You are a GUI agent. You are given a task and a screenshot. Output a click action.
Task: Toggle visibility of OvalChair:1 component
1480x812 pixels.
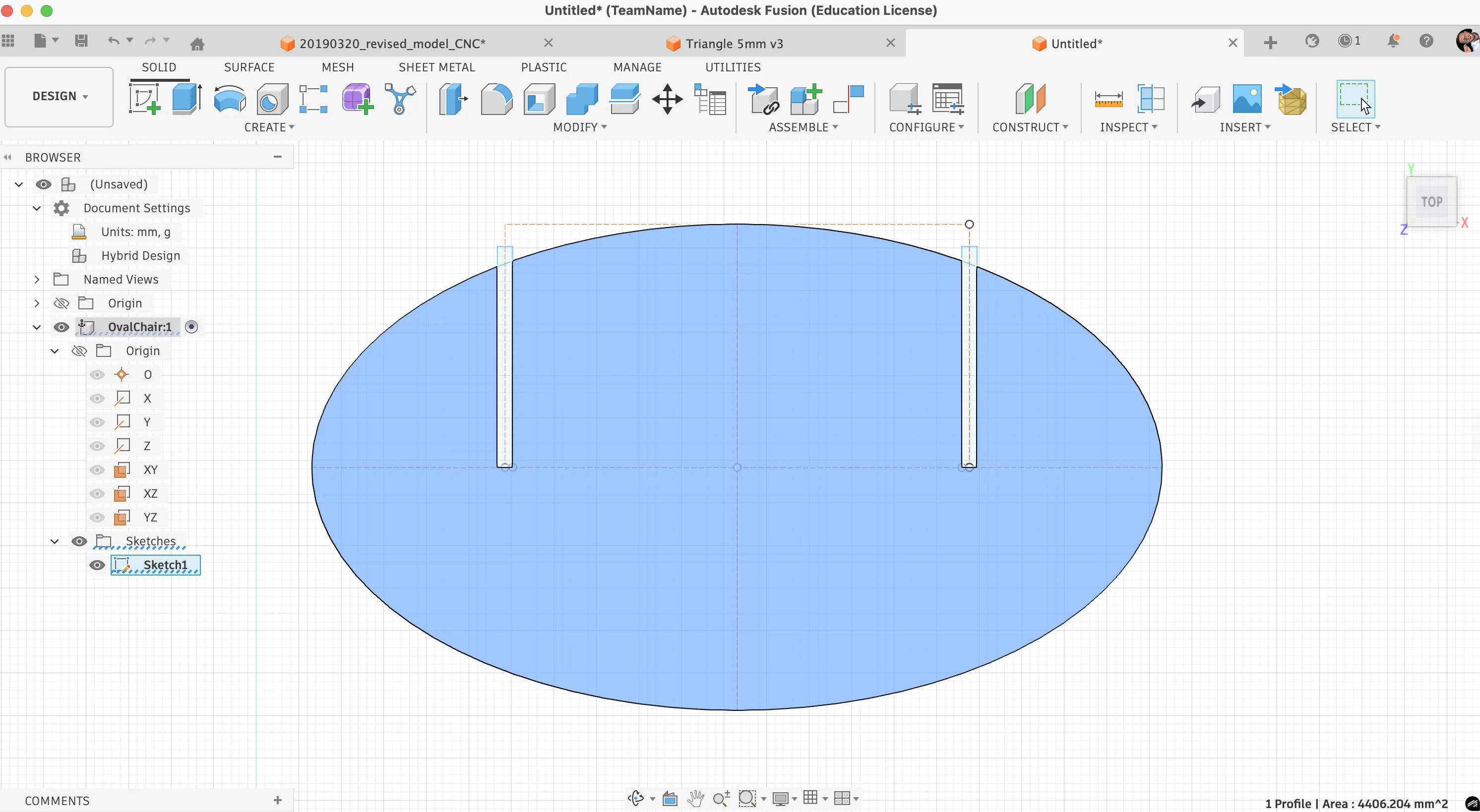tap(62, 327)
